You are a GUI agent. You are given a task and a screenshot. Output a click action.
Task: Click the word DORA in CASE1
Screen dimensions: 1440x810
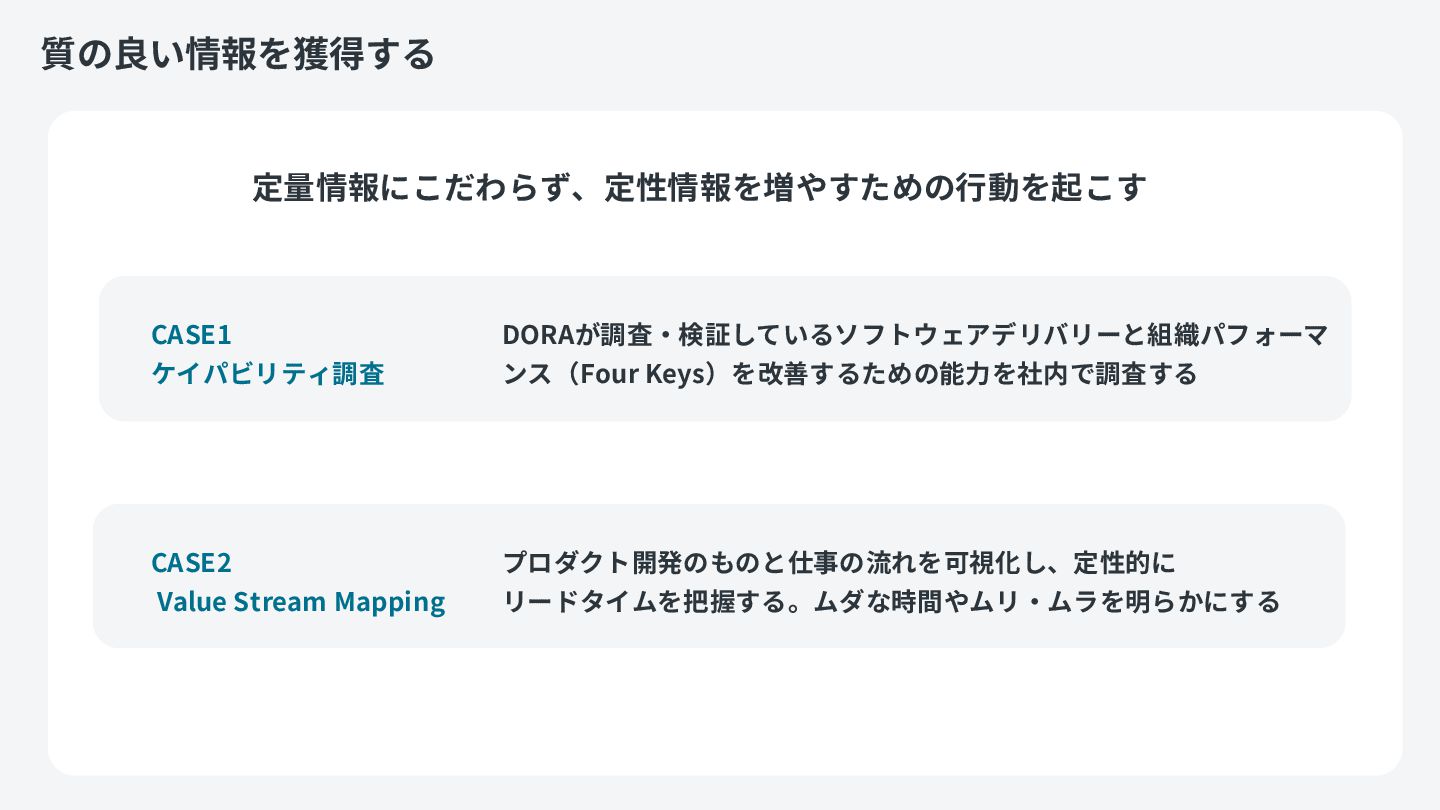[535, 335]
